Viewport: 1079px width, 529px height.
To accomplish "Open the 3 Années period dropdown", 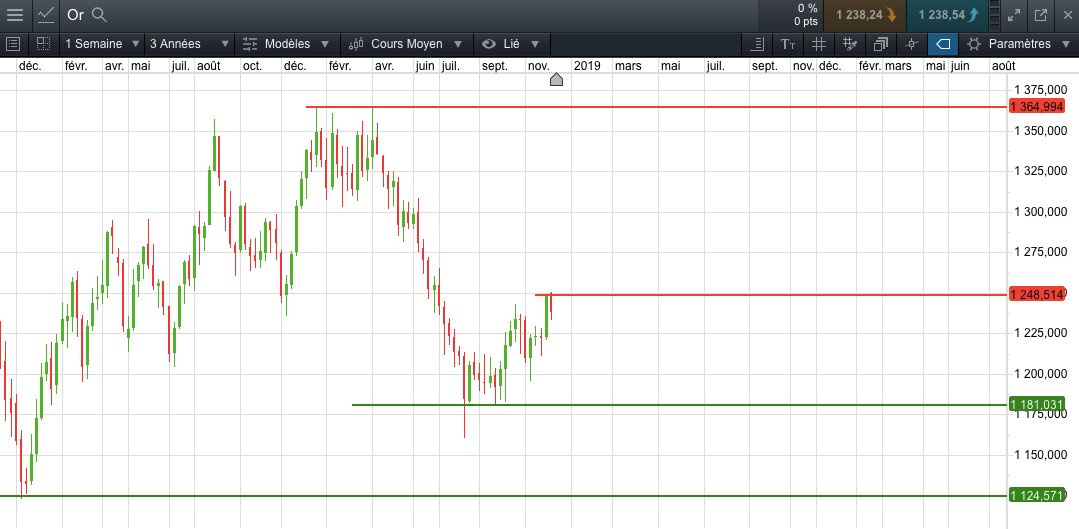I will click(190, 44).
